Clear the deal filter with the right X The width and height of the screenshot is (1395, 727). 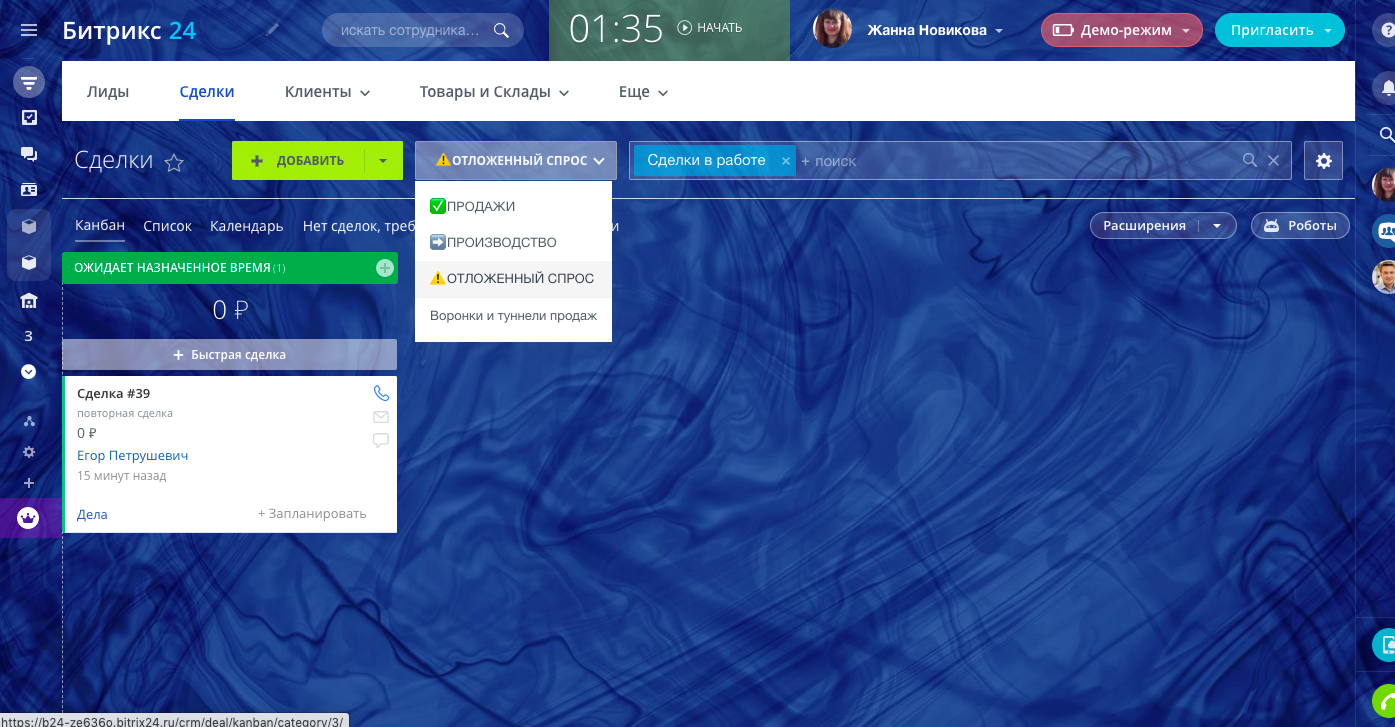click(x=1274, y=160)
